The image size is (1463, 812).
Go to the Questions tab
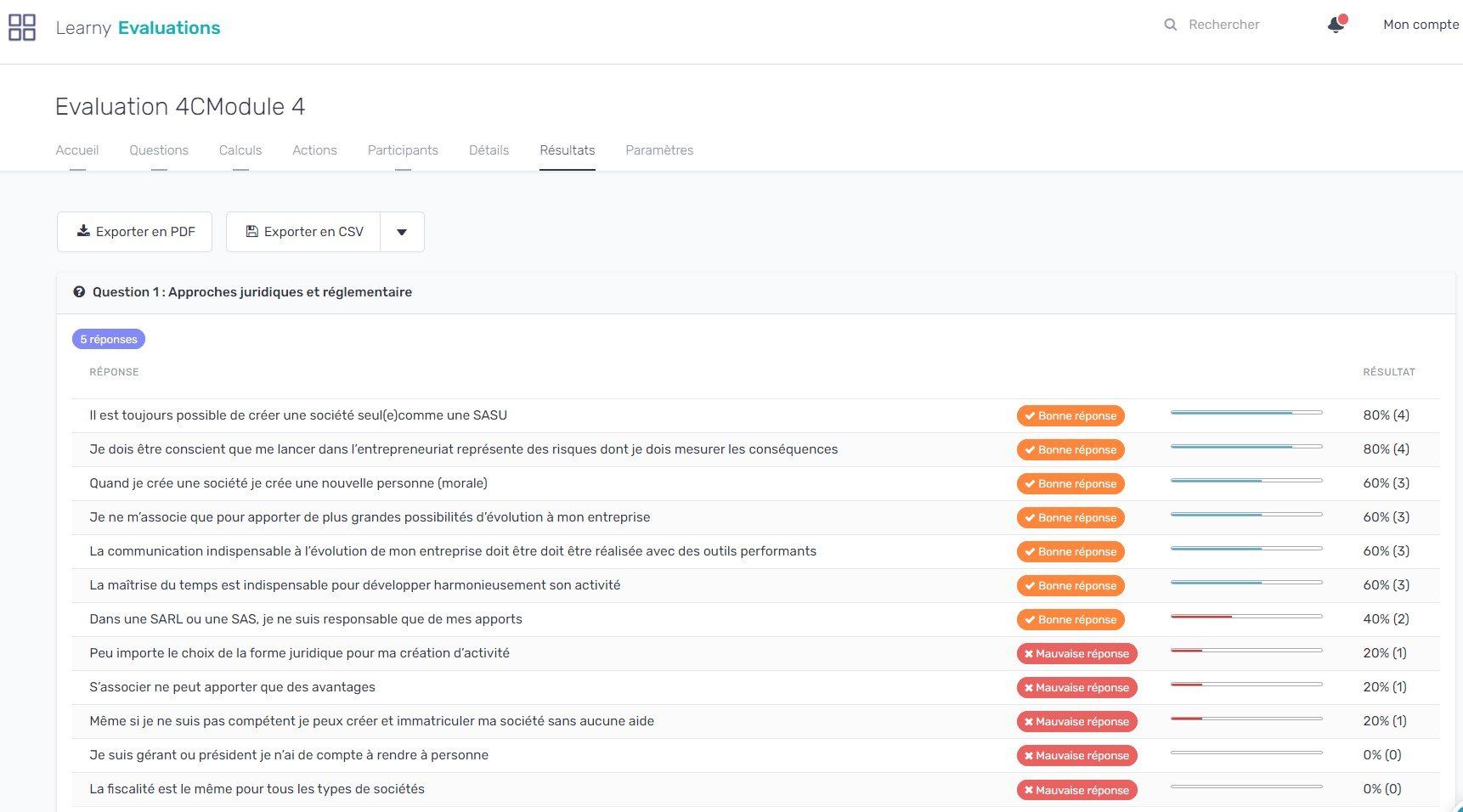(x=159, y=150)
